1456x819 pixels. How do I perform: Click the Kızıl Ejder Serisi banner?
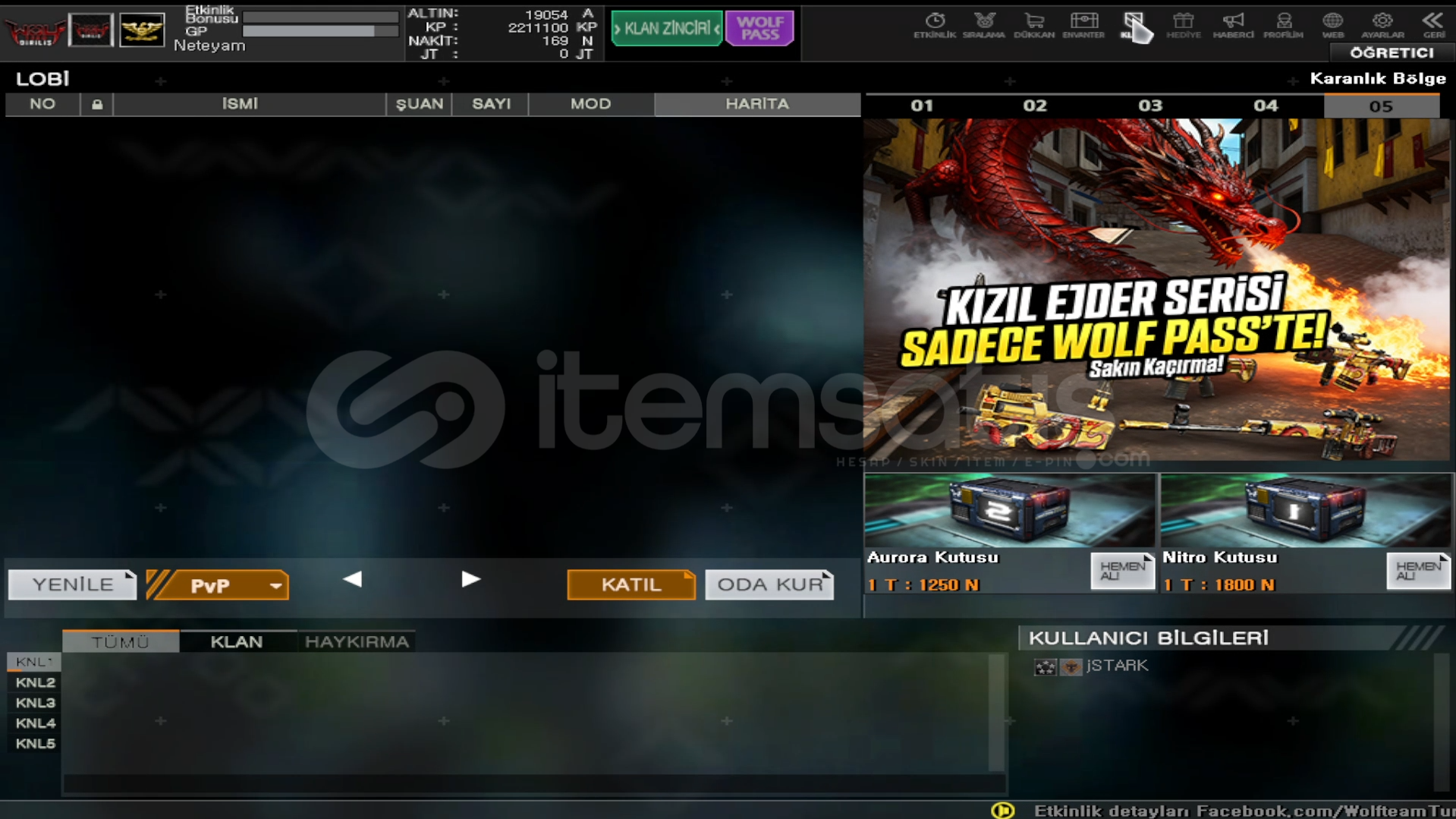(1157, 290)
